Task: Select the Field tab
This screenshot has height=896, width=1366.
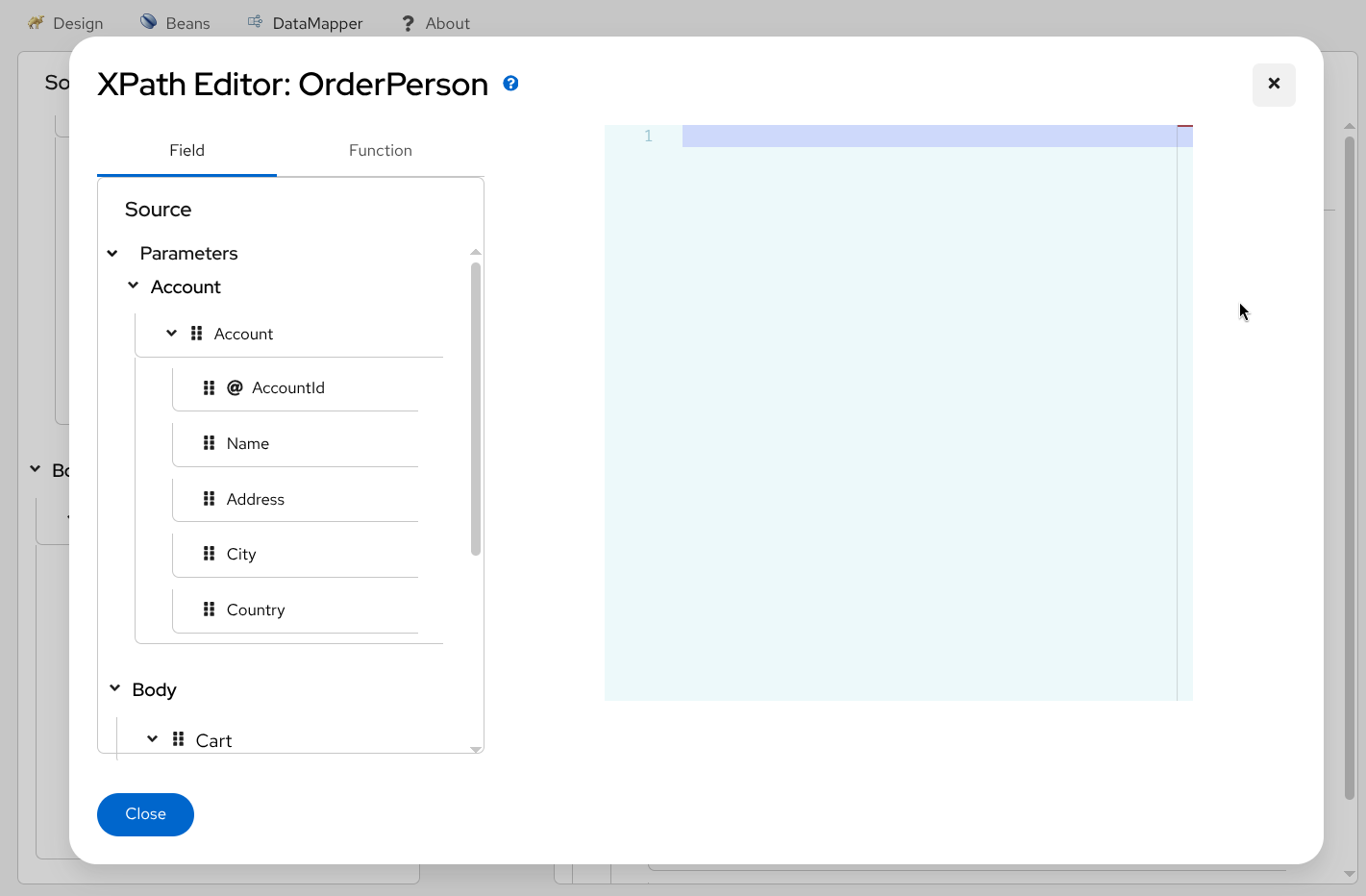Action: click(x=186, y=150)
